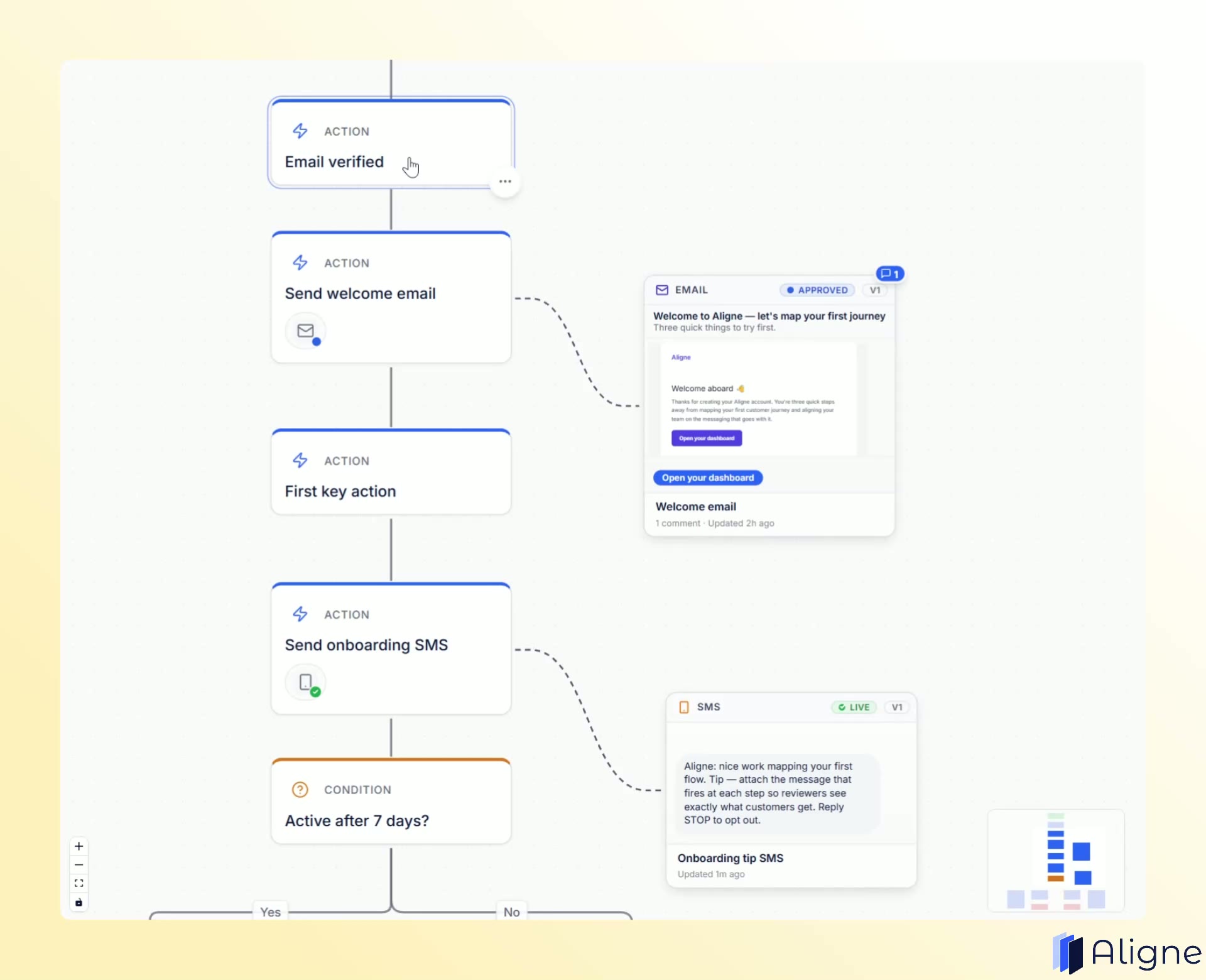This screenshot has width=1206, height=980.
Task: Click the EMAIL label in the card header
Action: pyautogui.click(x=692, y=290)
